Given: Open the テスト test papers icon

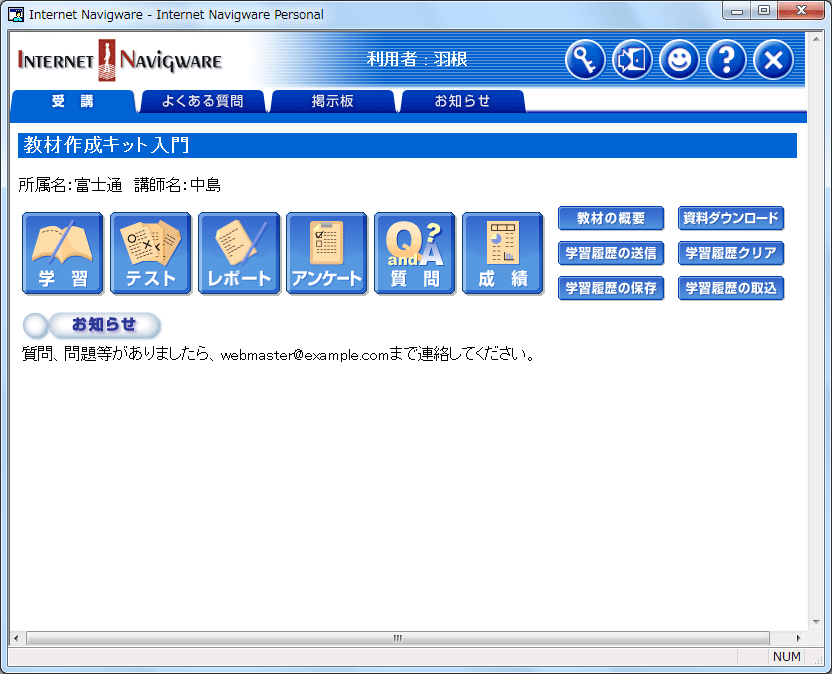Looking at the screenshot, I should (151, 253).
